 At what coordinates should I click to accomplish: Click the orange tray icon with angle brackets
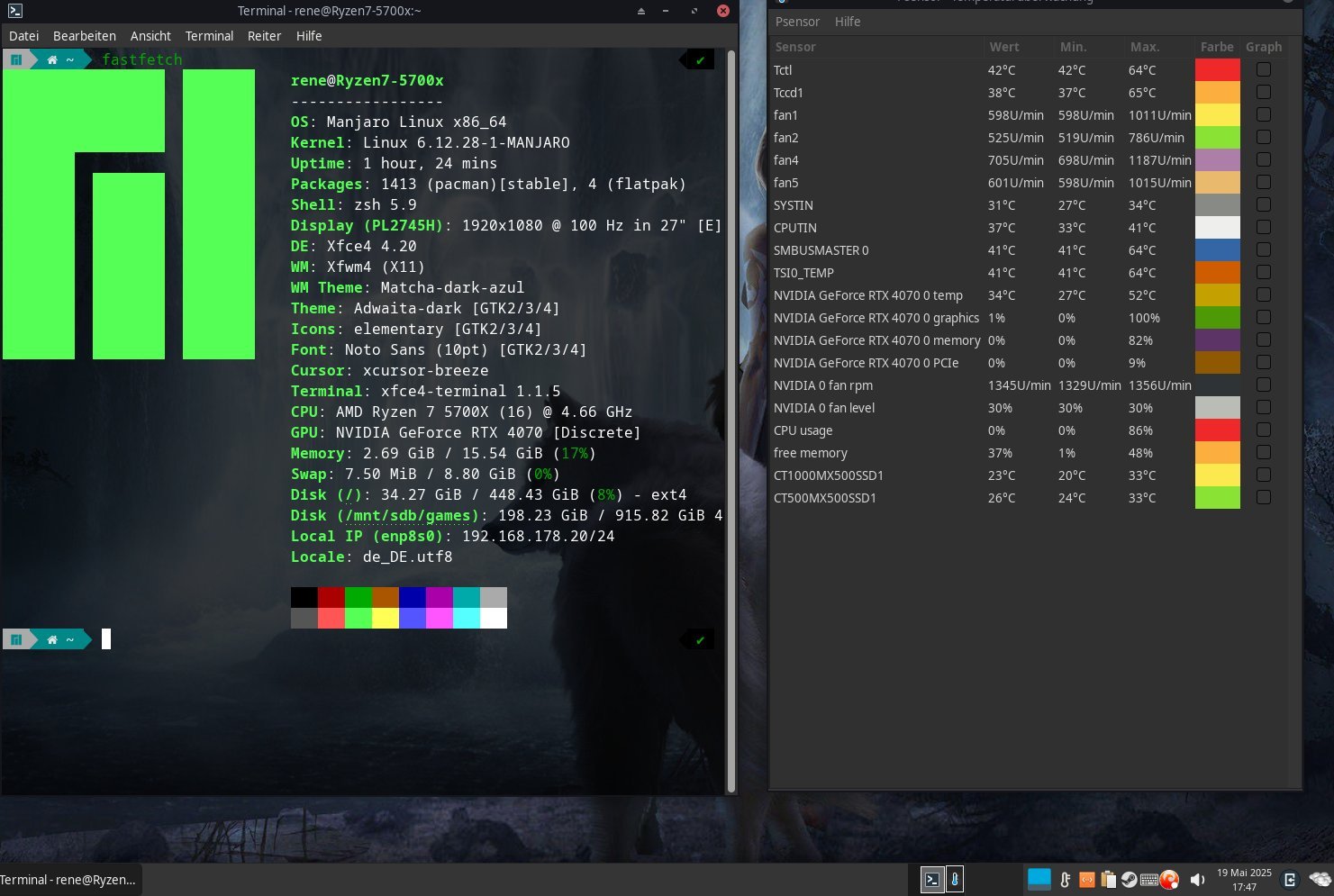[1087, 880]
